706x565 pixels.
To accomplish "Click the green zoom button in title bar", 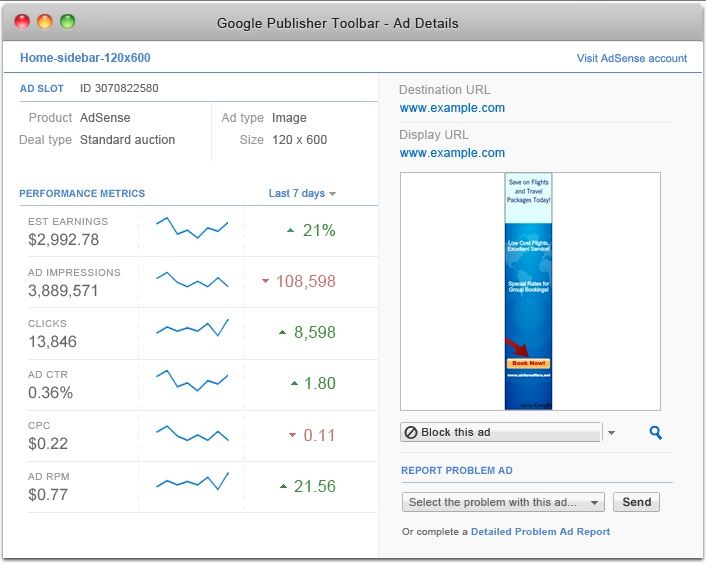I will click(67, 21).
